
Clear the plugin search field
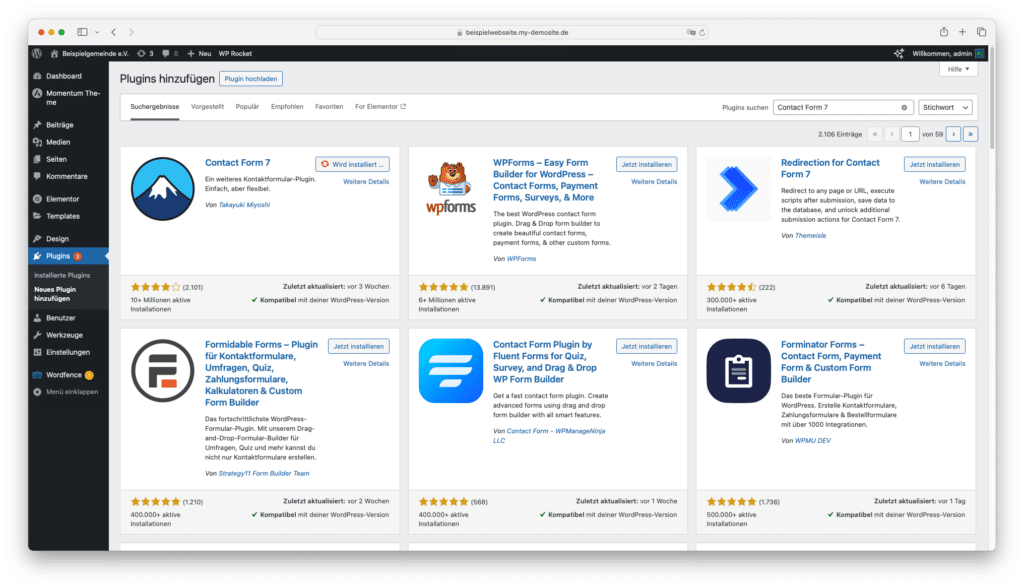point(904,108)
